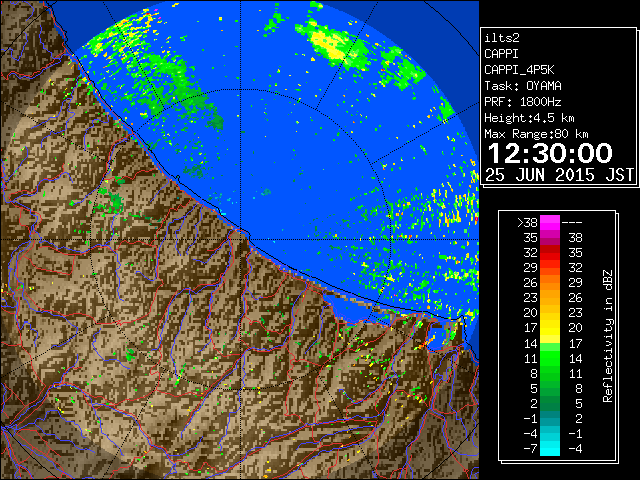Click the 'Task: OYAMA' line
640x480 pixels.
(x=523, y=86)
